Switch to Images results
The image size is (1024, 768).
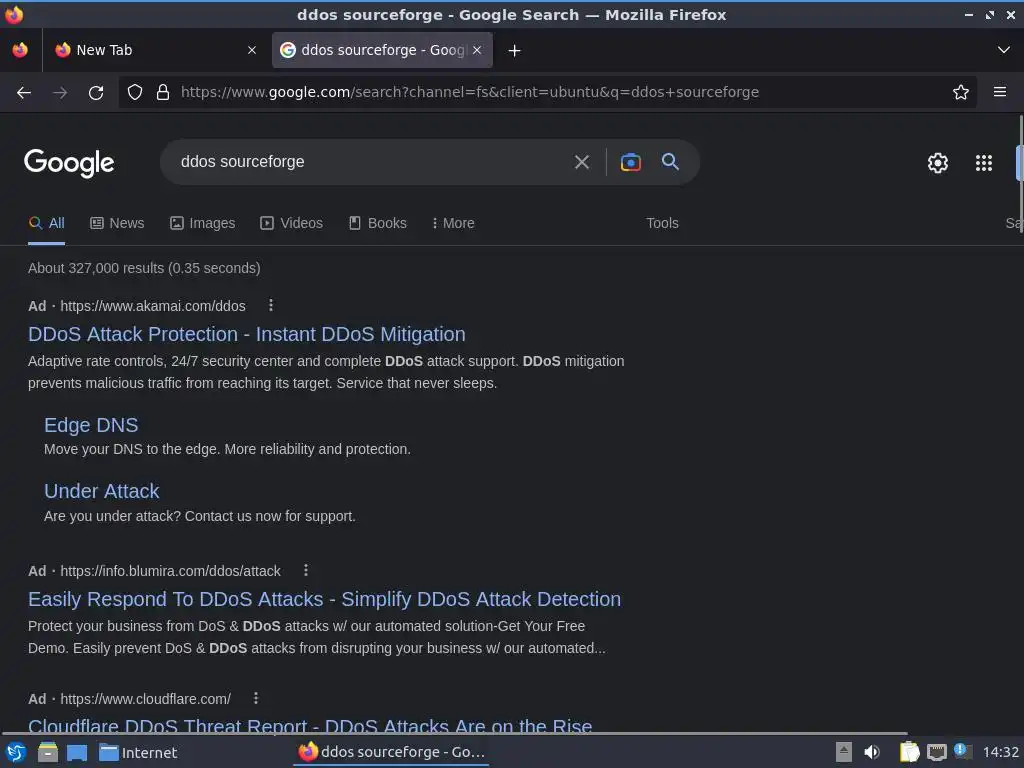(202, 223)
